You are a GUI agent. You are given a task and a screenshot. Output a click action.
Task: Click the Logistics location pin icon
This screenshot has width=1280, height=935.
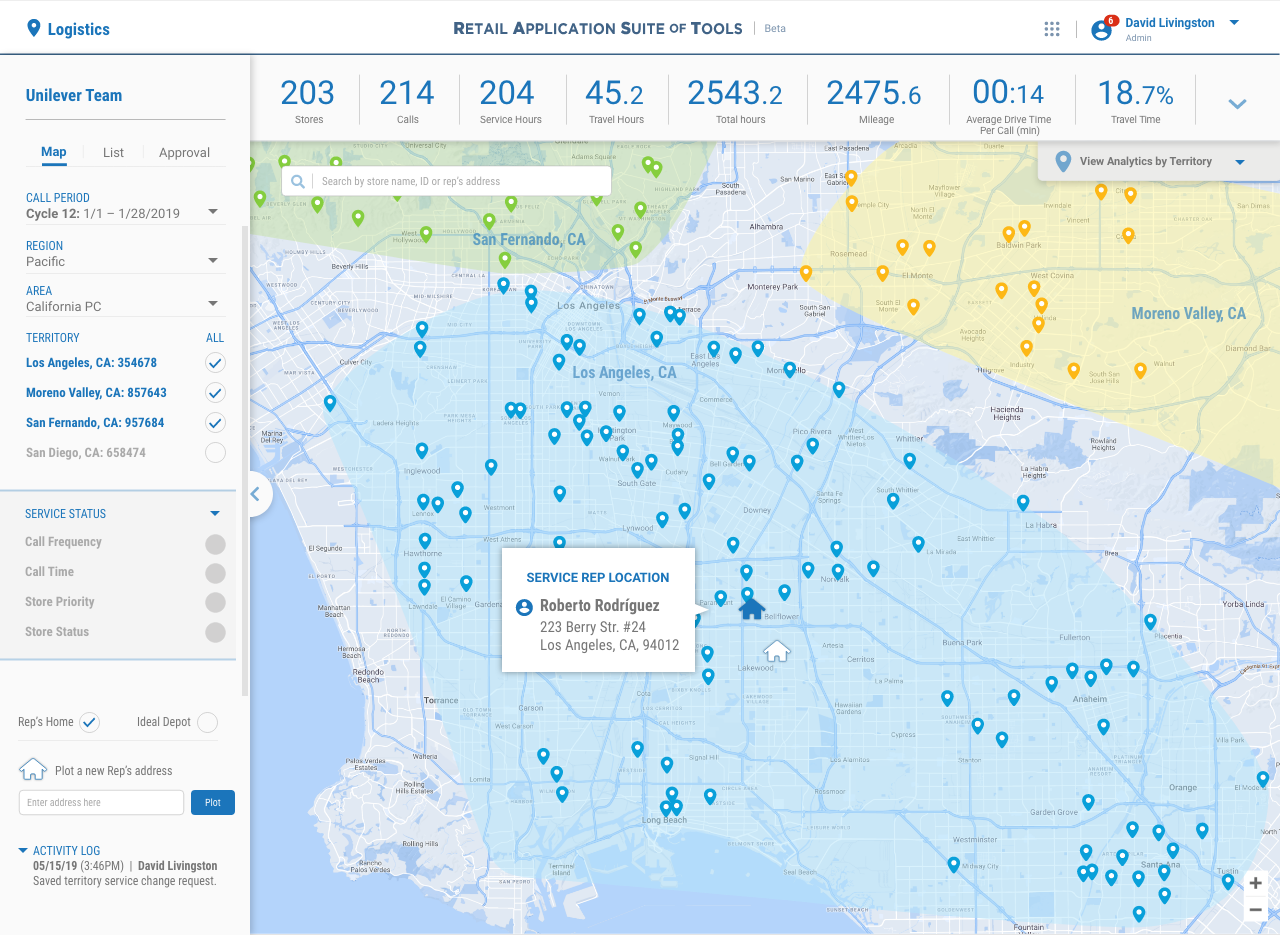34,28
